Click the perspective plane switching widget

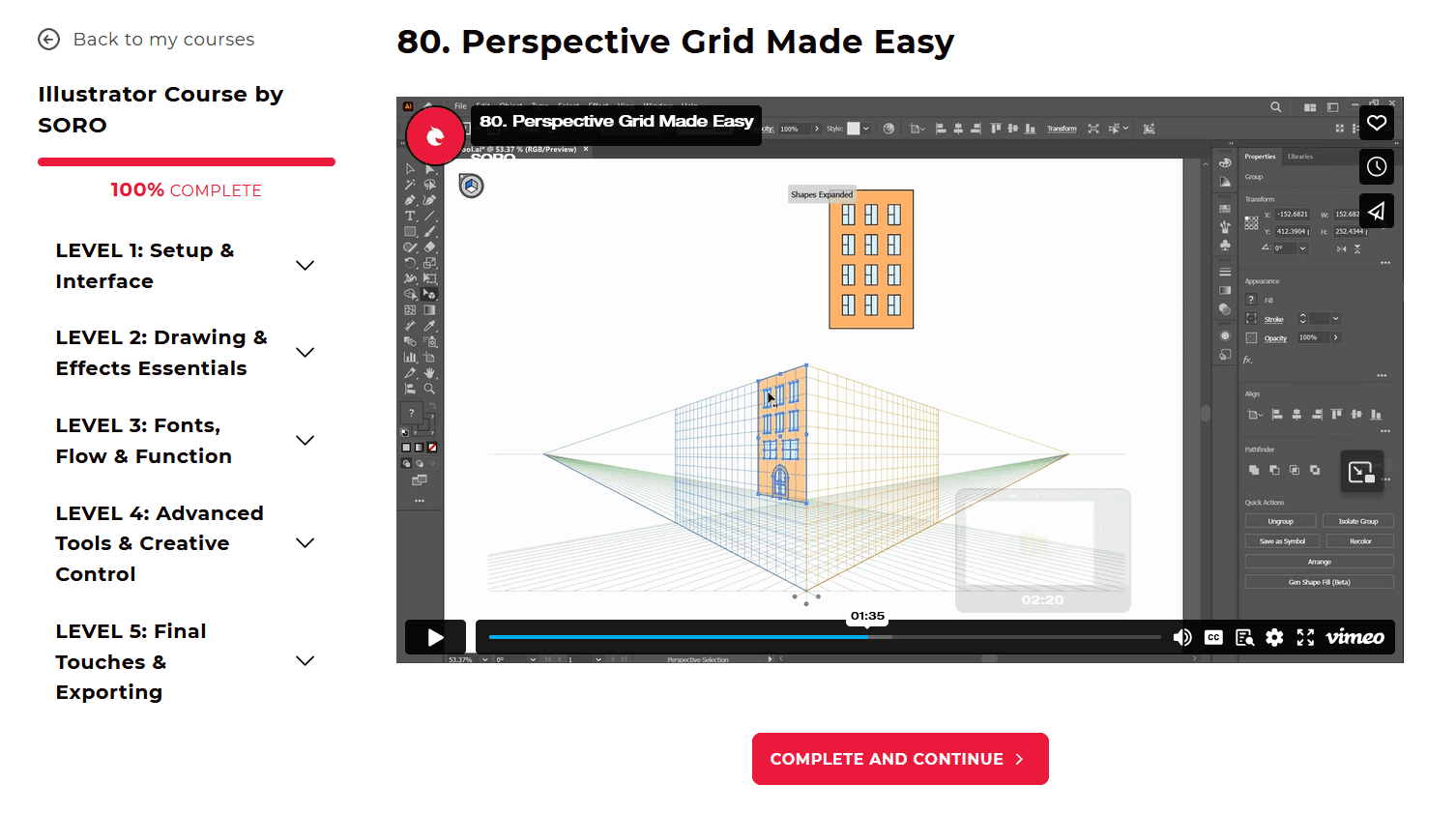[471, 186]
